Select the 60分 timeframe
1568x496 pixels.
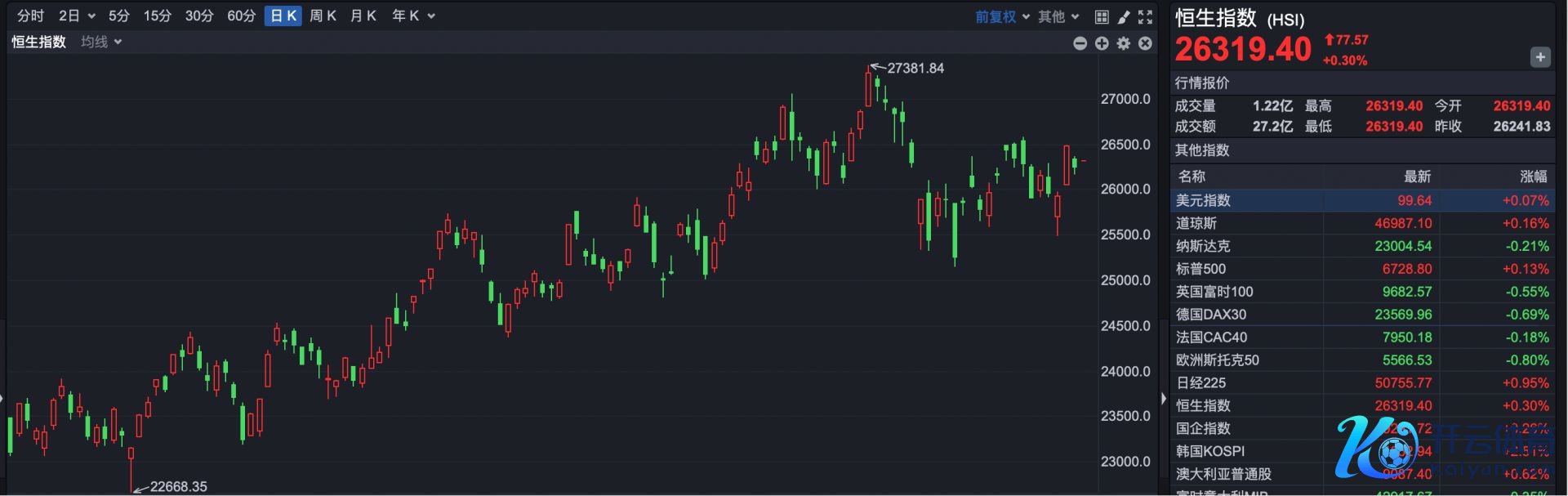pos(241,16)
